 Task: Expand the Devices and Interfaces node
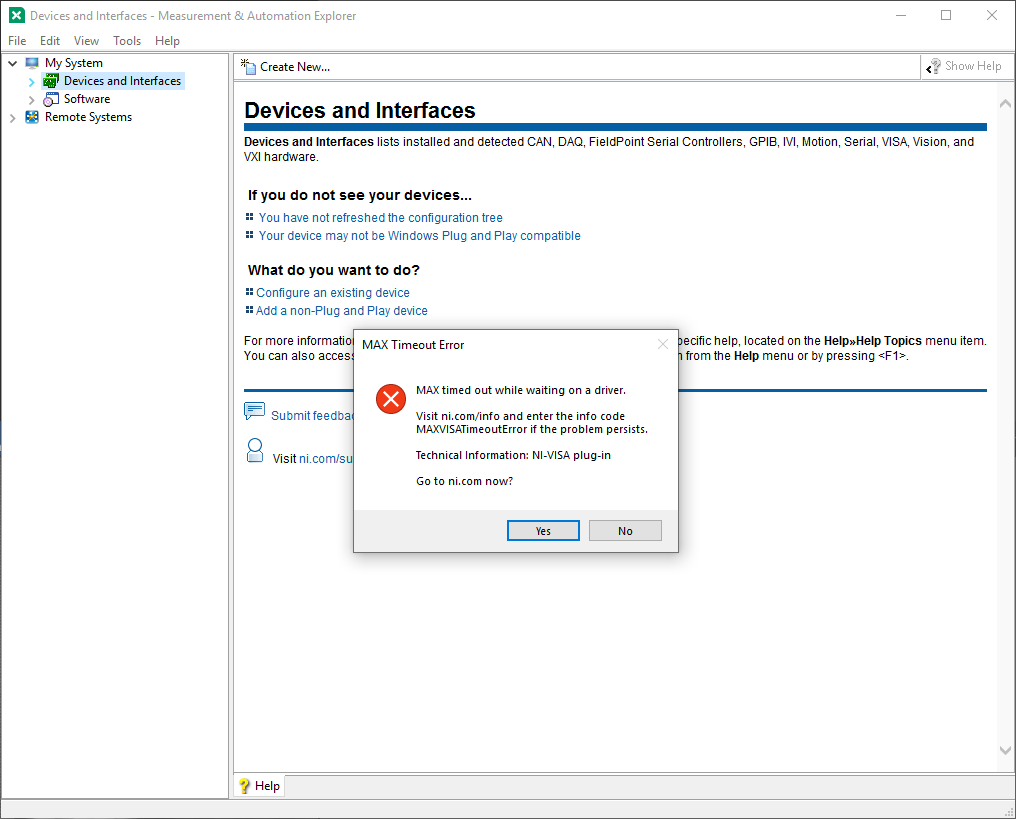[x=31, y=81]
